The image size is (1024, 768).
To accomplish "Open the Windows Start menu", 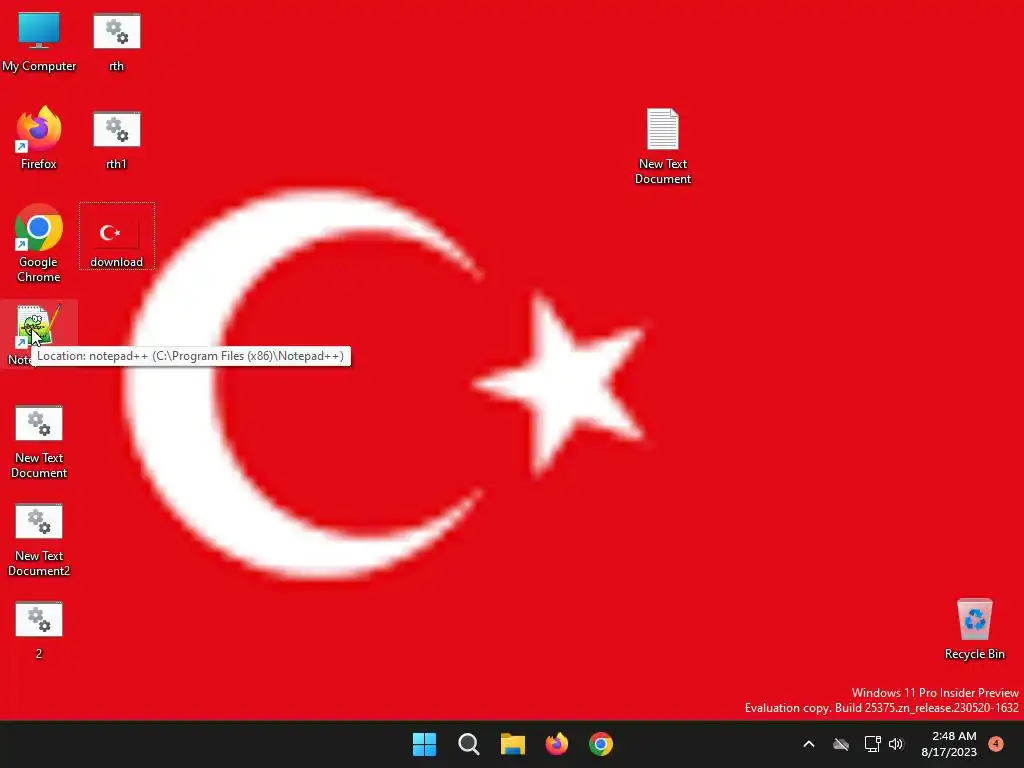I will pos(424,744).
